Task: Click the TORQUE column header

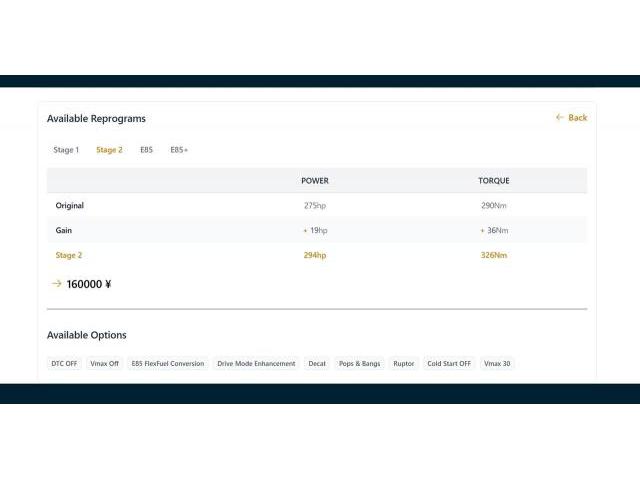Action: [x=493, y=181]
